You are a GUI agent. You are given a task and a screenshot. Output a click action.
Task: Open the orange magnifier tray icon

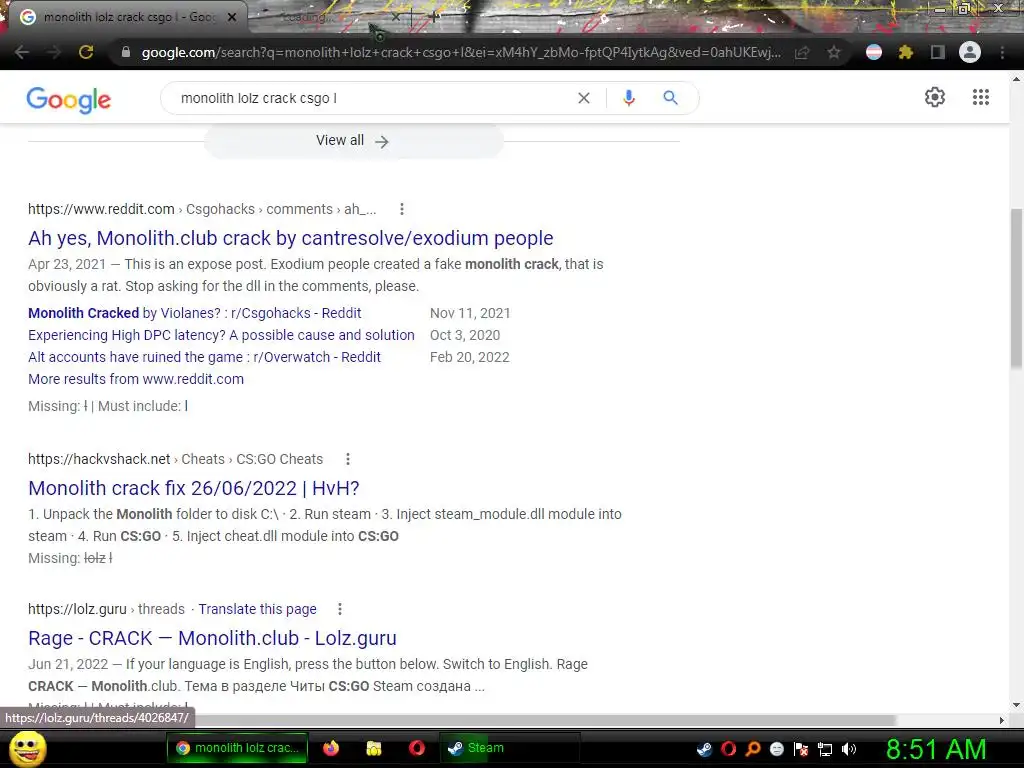[753, 749]
